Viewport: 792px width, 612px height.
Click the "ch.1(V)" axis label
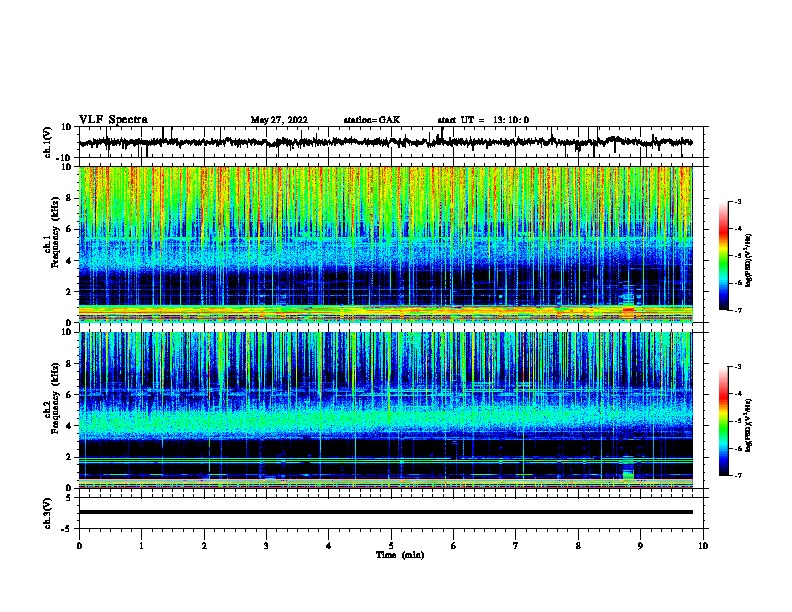[x=48, y=142]
